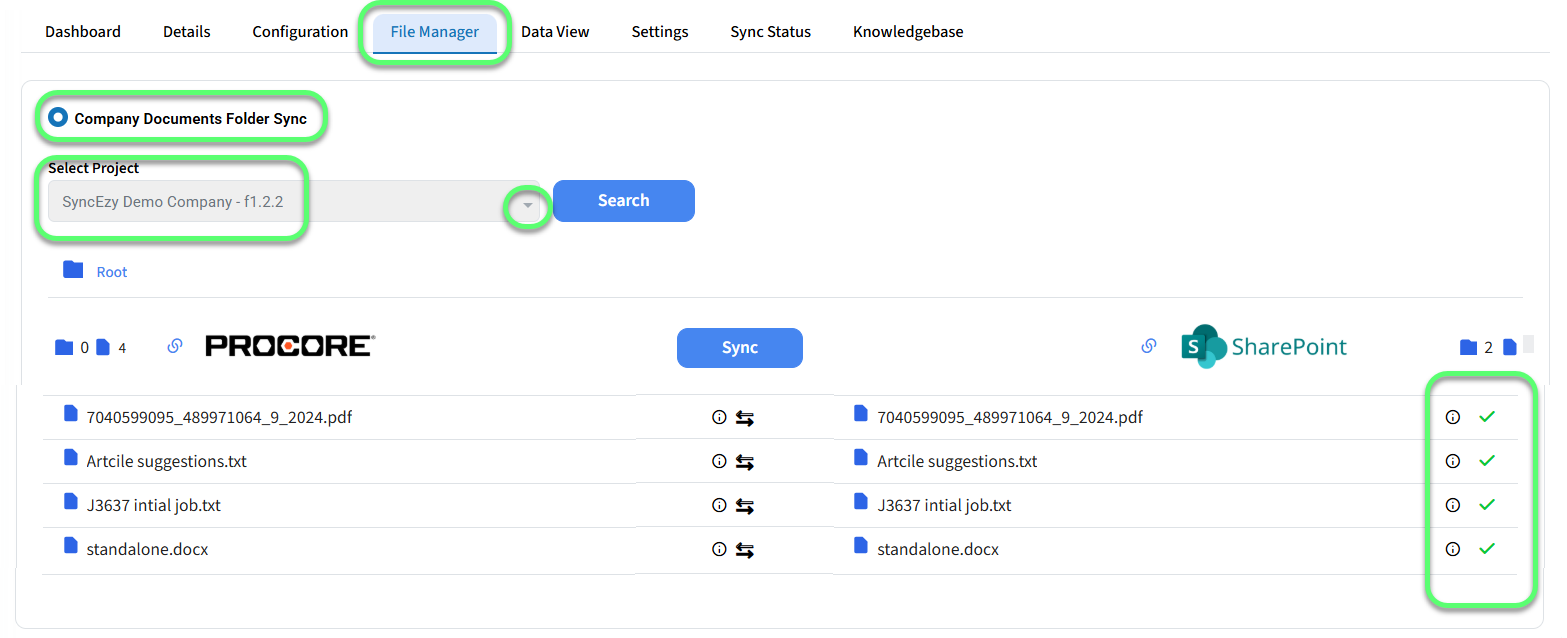This screenshot has height=638, width=1567.
Task: Click info icon in middle of Artcile suggestions.txt row
Action: 718,462
